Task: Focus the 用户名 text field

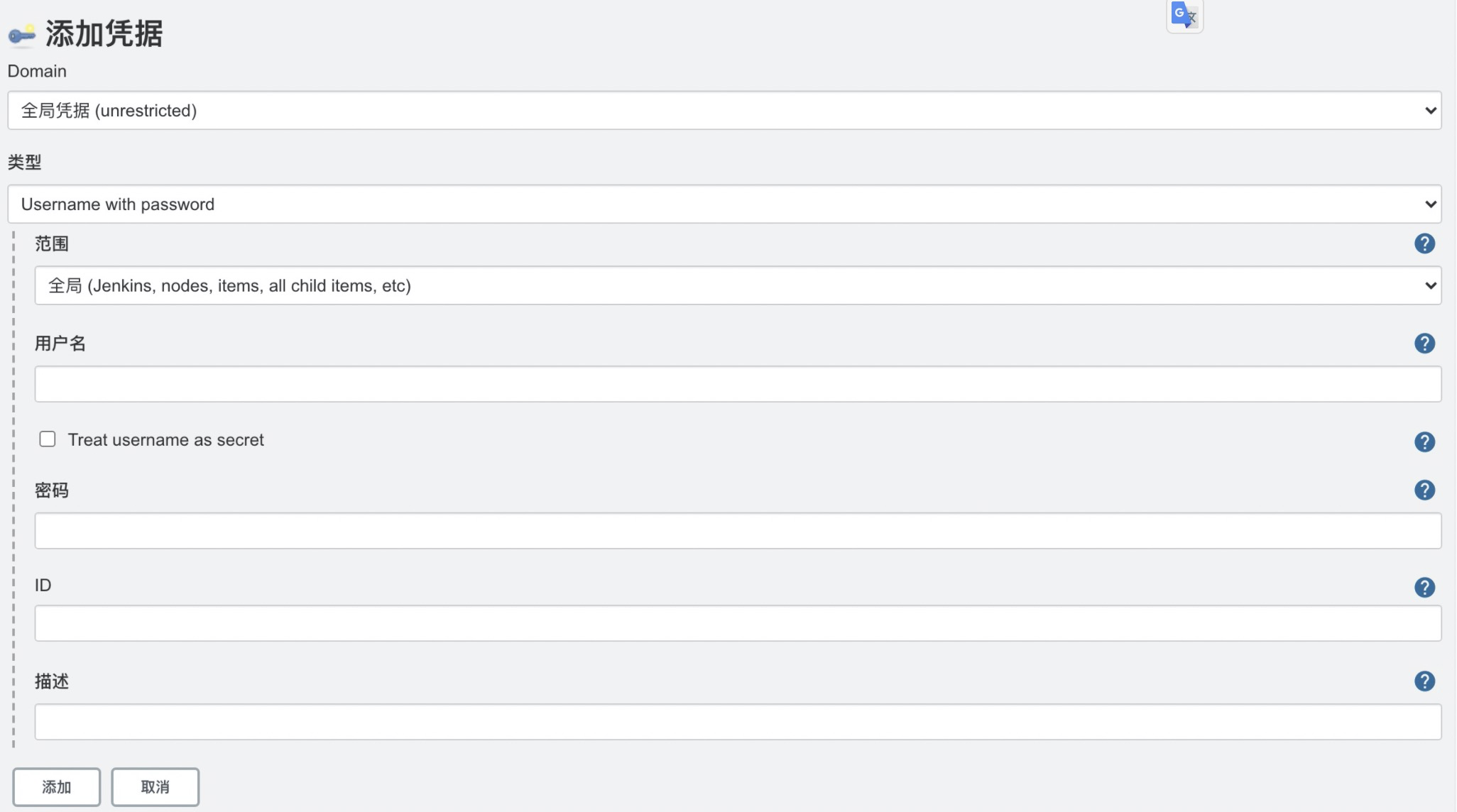Action: pyautogui.click(x=738, y=384)
